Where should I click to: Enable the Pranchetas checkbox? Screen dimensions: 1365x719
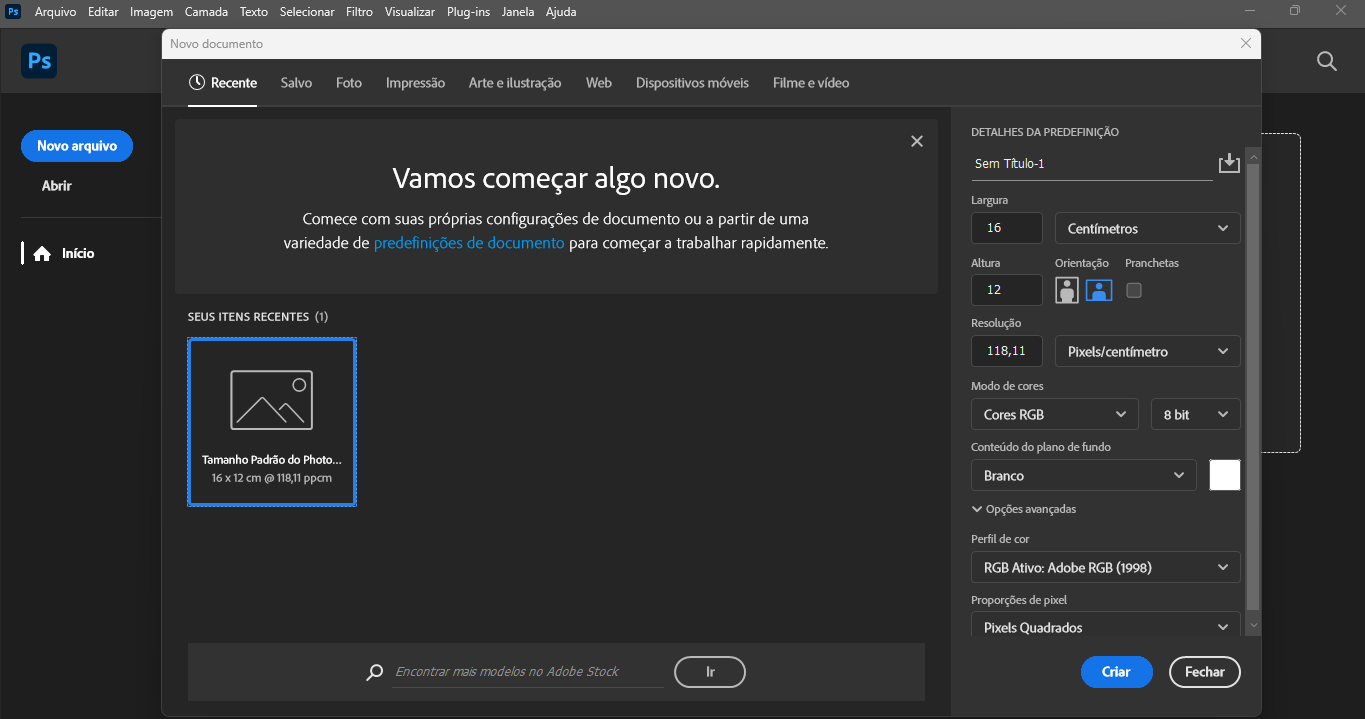pos(1133,290)
